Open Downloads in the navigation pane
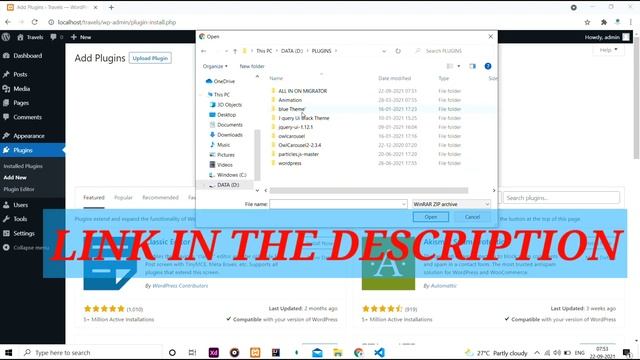This screenshot has height=360, width=640. tap(230, 135)
